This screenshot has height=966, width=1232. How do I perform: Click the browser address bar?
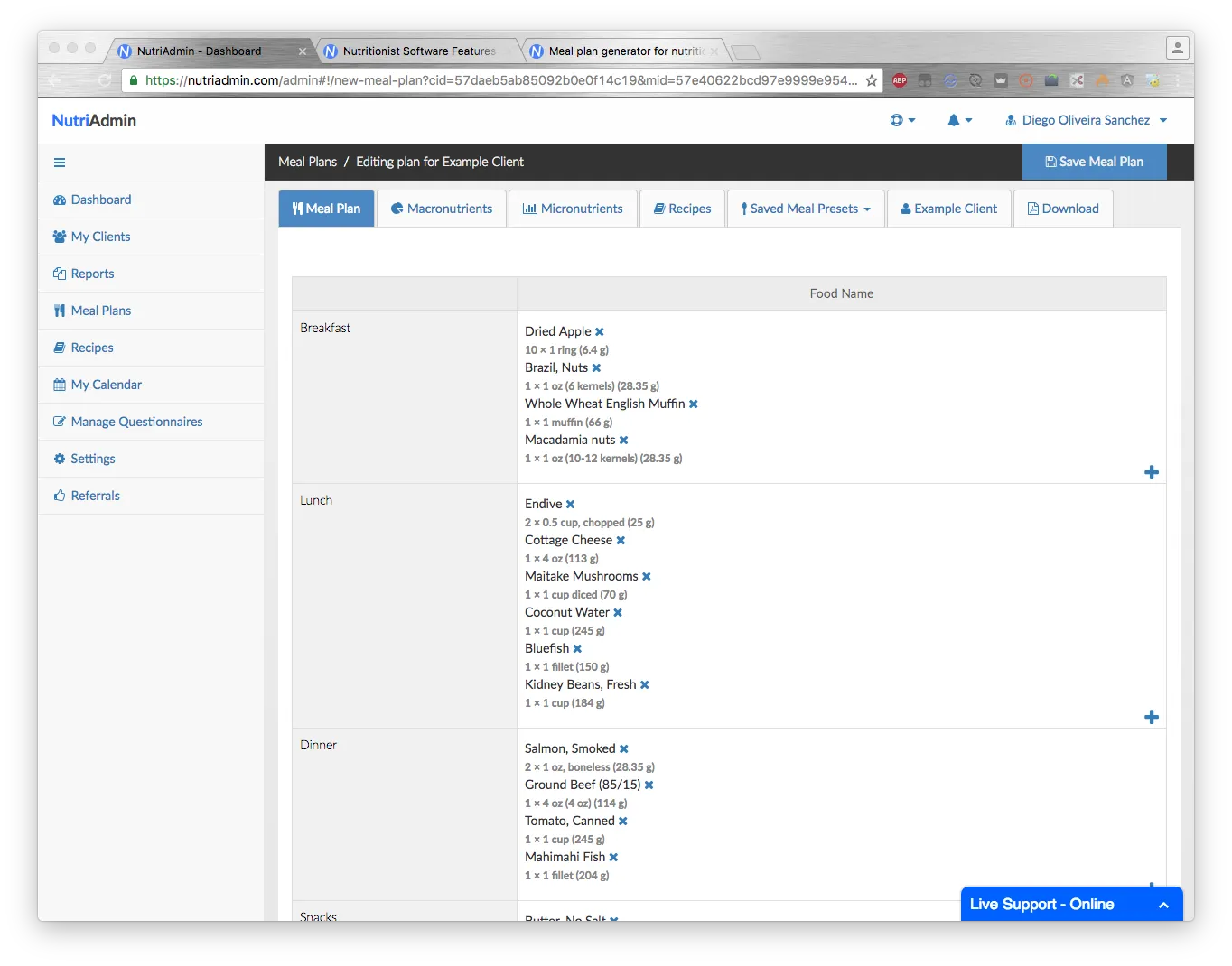coord(497,80)
